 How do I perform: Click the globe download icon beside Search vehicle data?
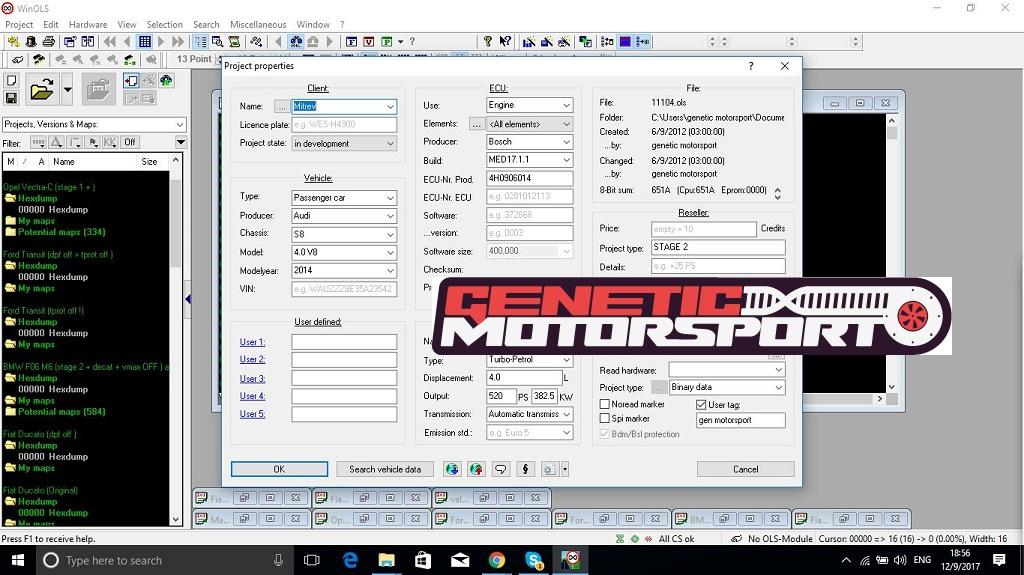click(452, 469)
